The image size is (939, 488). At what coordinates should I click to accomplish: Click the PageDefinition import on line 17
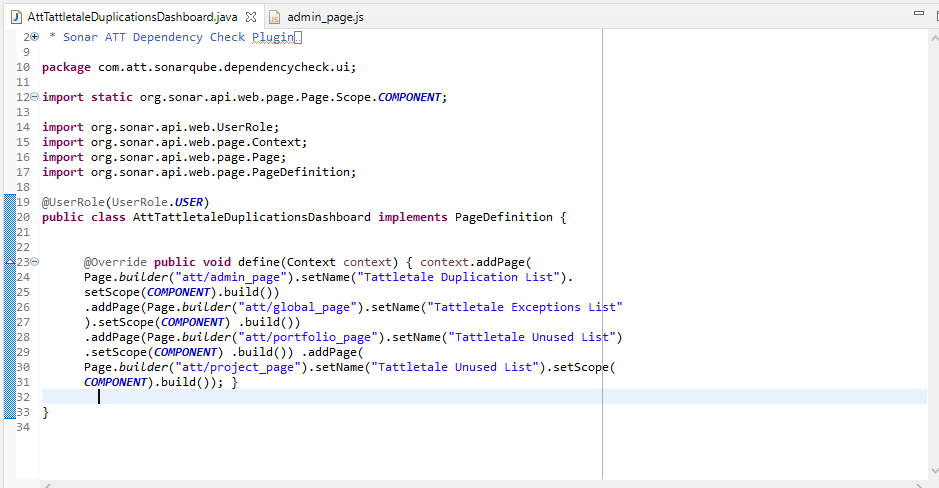pyautogui.click(x=223, y=172)
